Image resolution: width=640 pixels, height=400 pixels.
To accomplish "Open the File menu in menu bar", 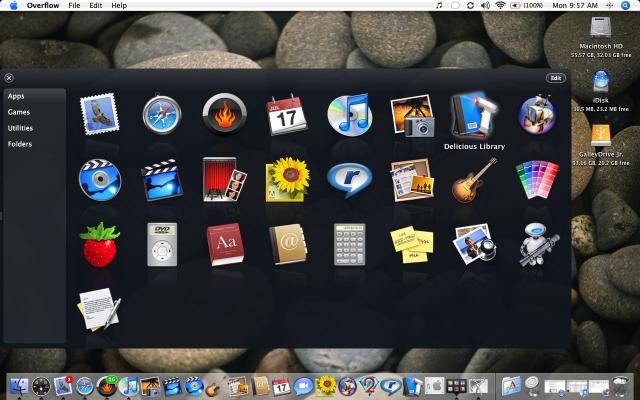I will 75,6.
